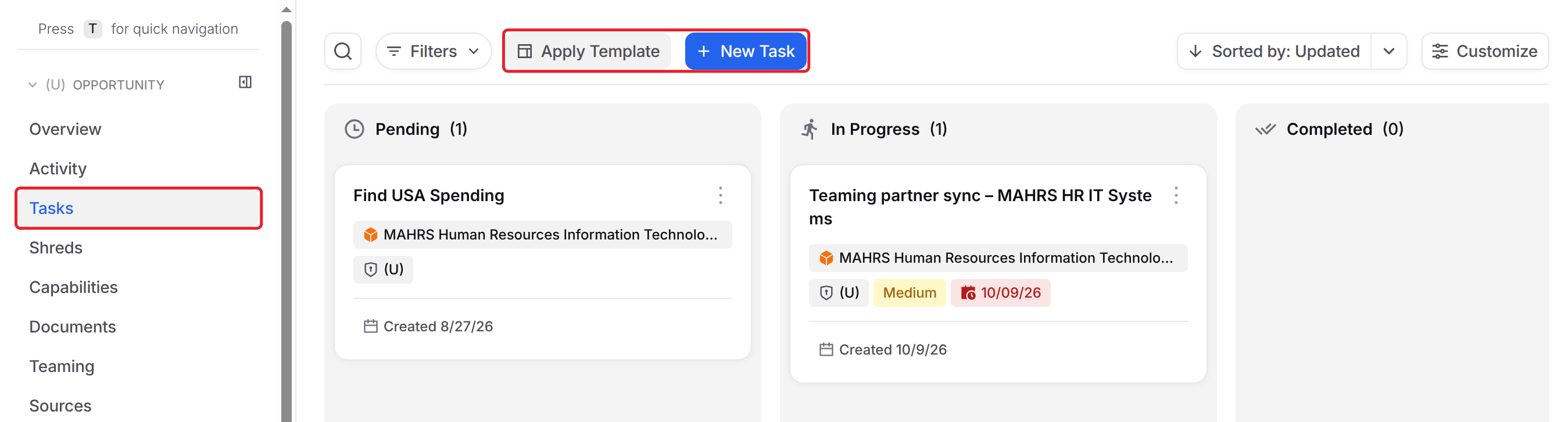The width and height of the screenshot is (1568, 422).
Task: Expand the sort options chevron next to Sorted by
Action: 1388,51
